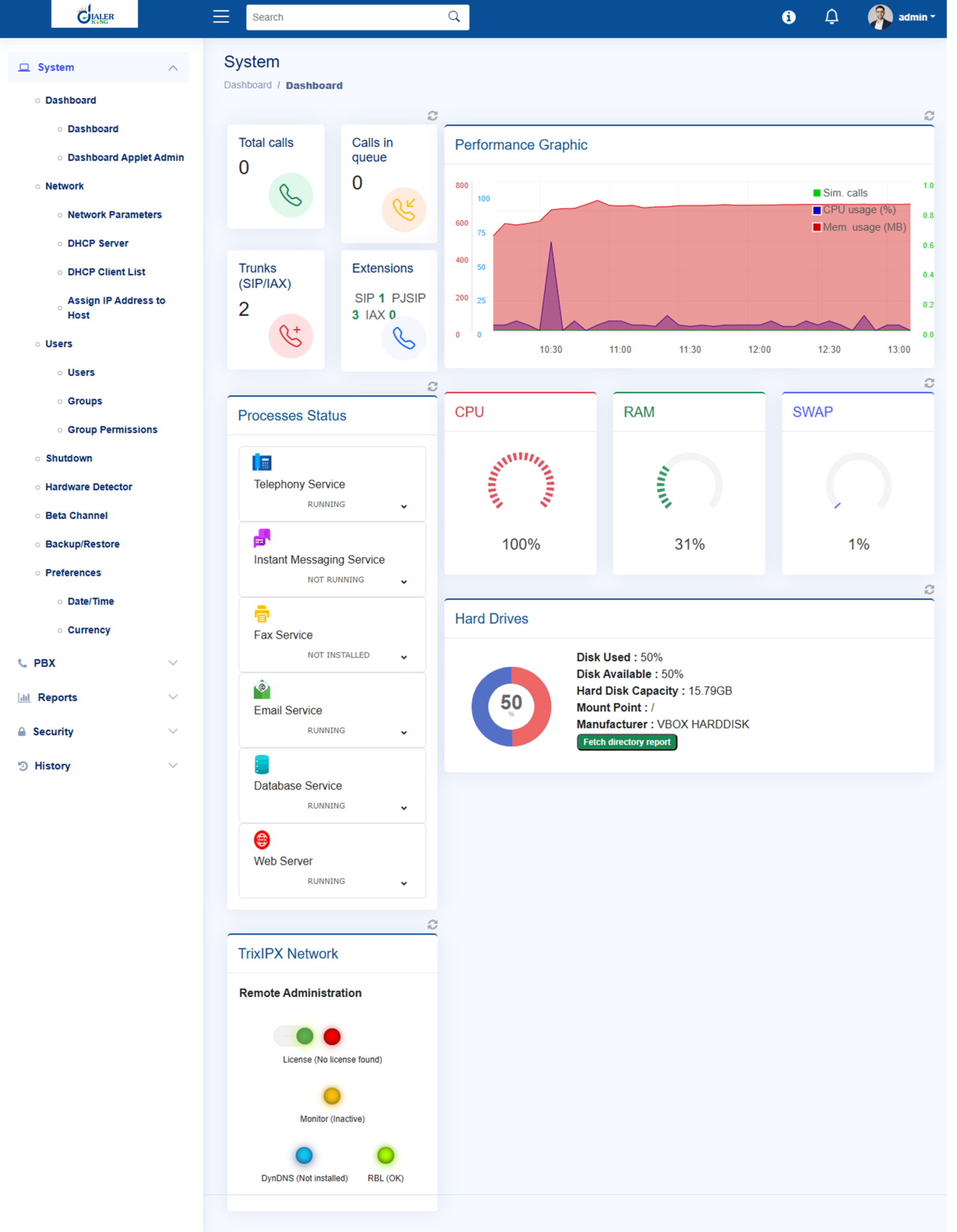Click the Trunks red phone icon

291,336
